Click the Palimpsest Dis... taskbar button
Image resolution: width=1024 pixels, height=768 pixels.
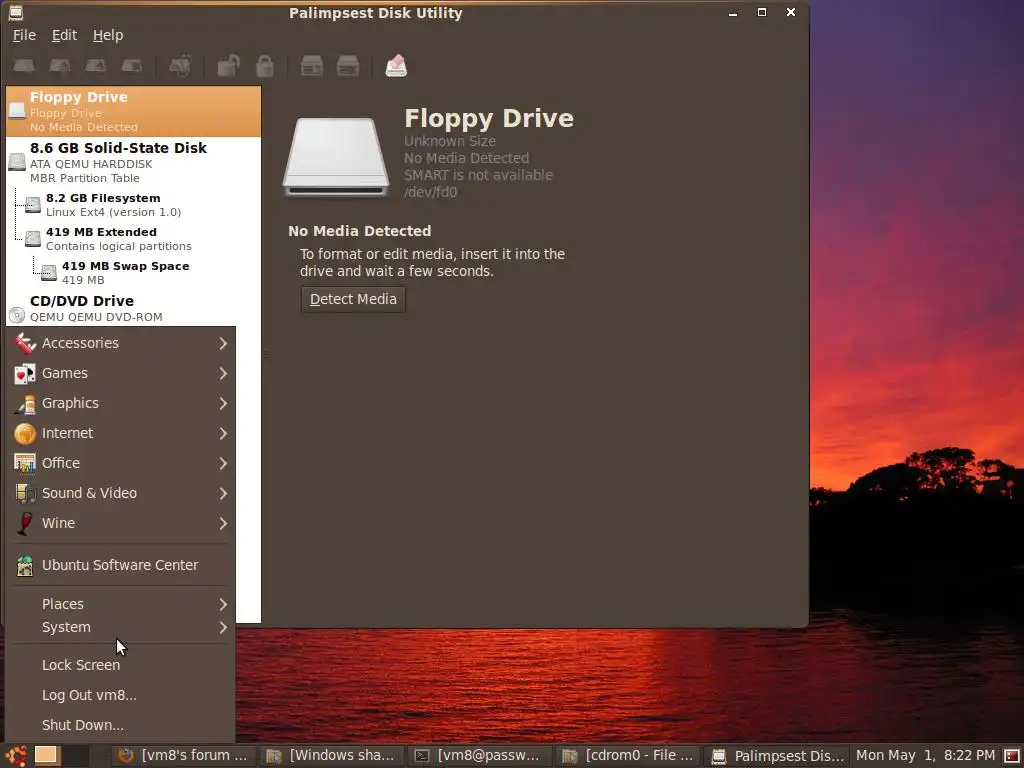[x=776, y=756]
